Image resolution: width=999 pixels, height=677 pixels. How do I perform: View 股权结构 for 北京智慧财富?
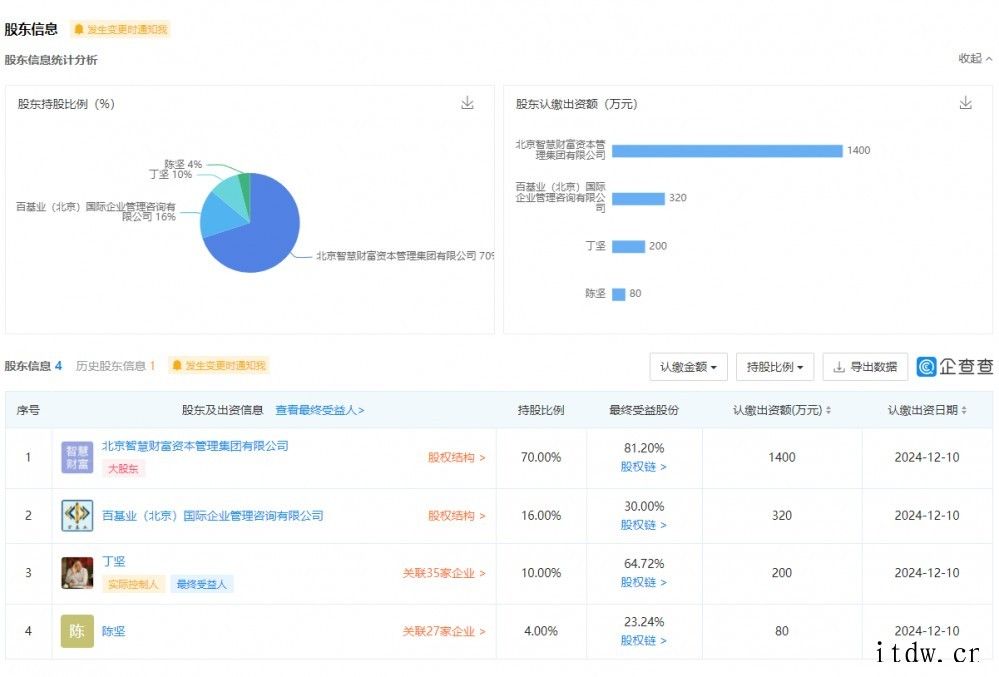tap(456, 457)
